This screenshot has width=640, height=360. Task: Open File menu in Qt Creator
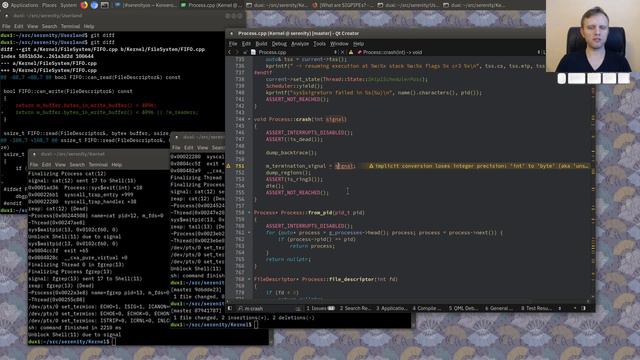[x=233, y=44]
